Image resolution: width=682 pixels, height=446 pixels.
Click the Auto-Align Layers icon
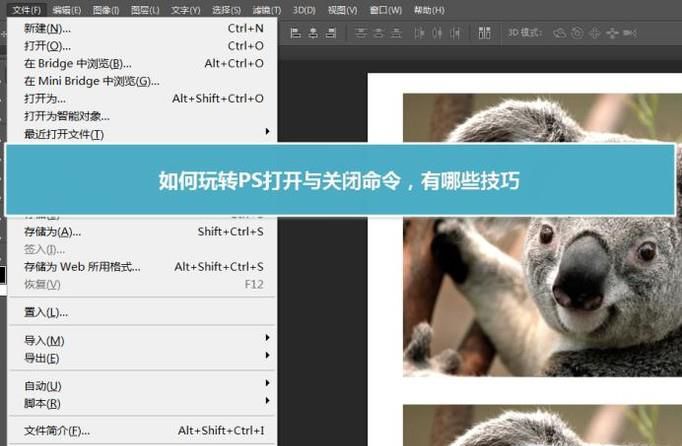[x=485, y=33]
